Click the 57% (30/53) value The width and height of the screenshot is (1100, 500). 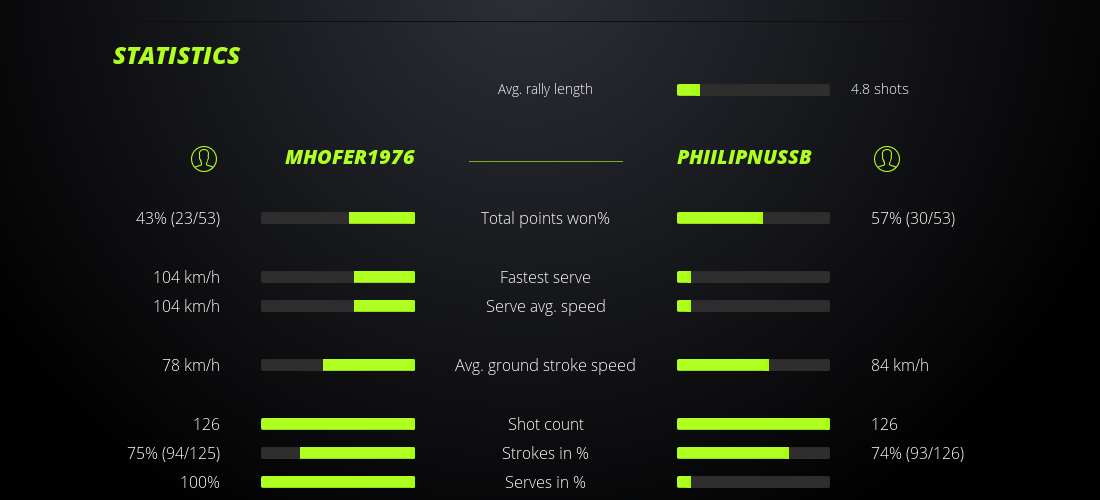pos(913,218)
